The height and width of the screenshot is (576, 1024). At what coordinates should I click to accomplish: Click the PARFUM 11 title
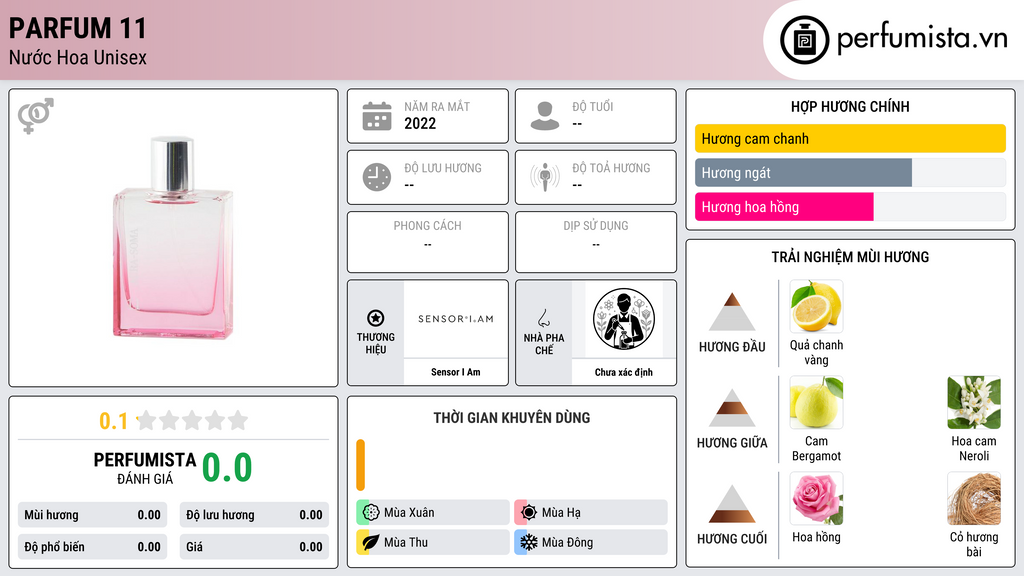(x=78, y=28)
